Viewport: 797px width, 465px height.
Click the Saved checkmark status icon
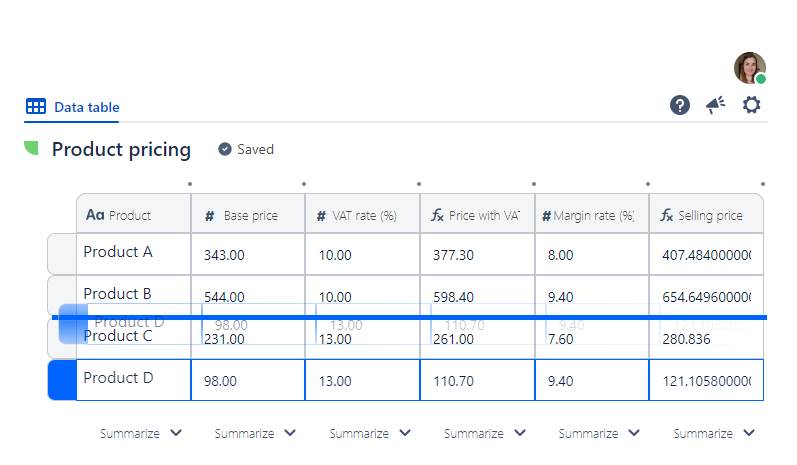225,149
